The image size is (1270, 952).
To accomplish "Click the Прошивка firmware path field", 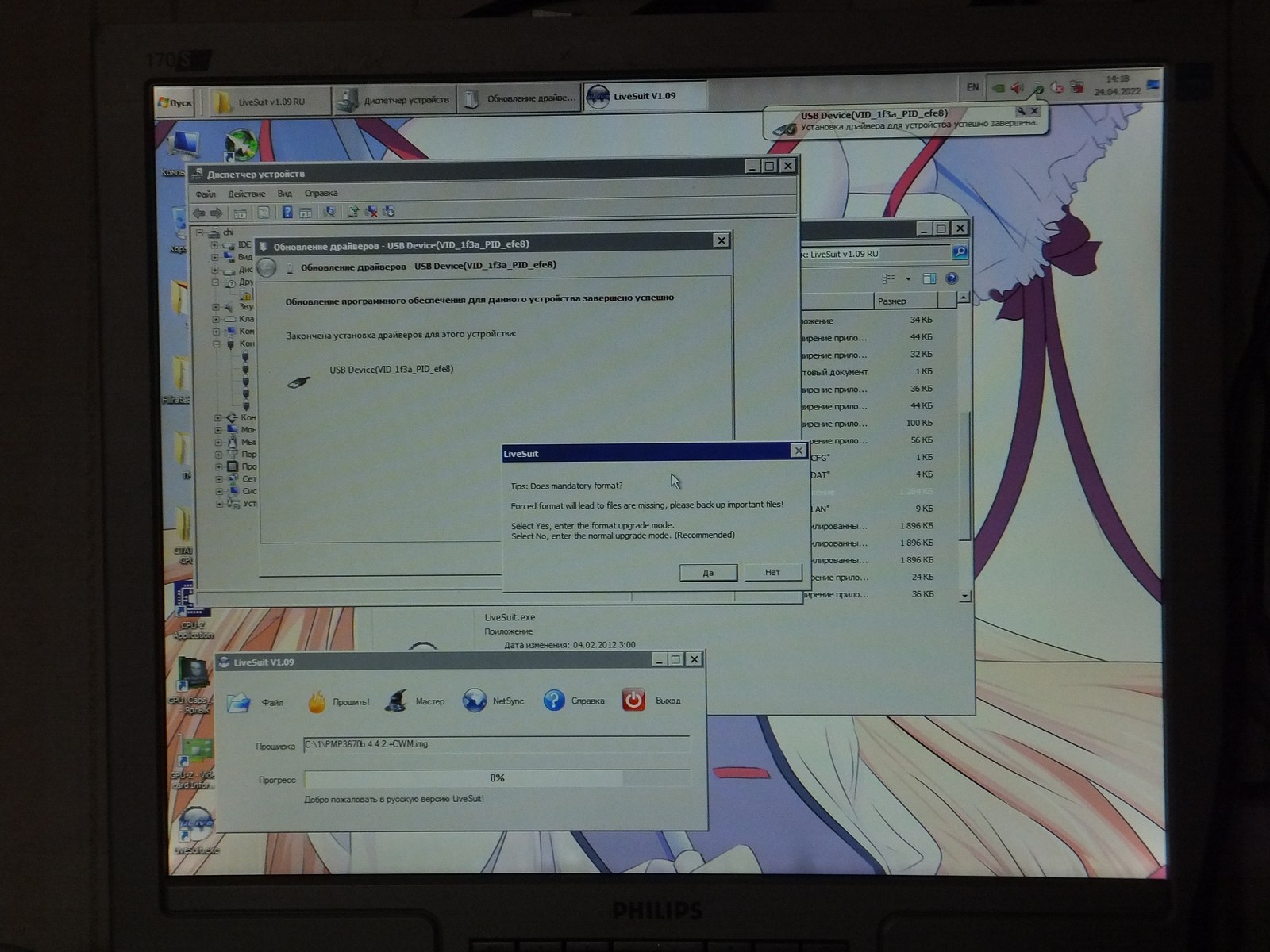I will tap(497, 744).
